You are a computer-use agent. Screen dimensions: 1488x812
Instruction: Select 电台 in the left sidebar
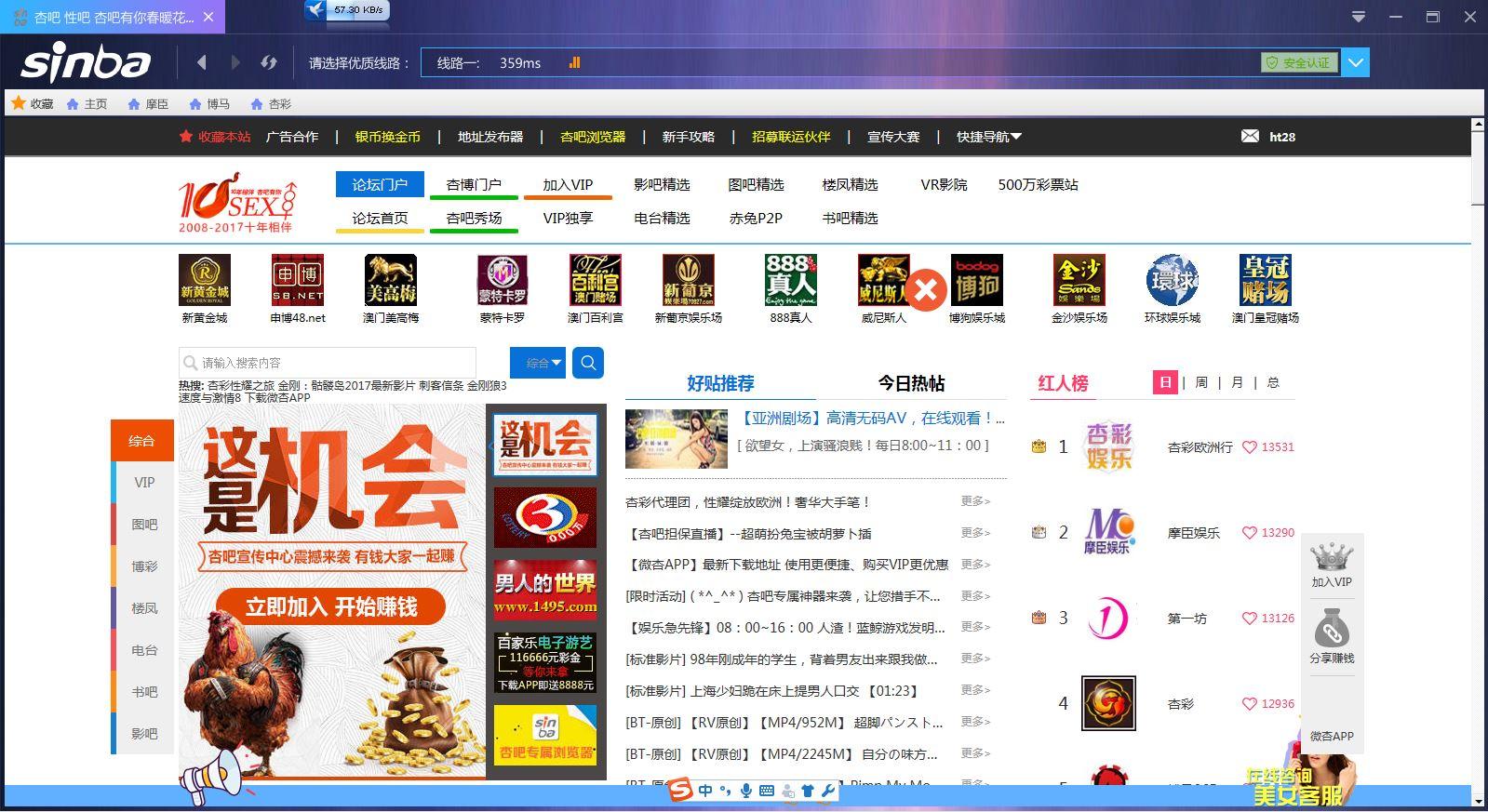tap(144, 650)
